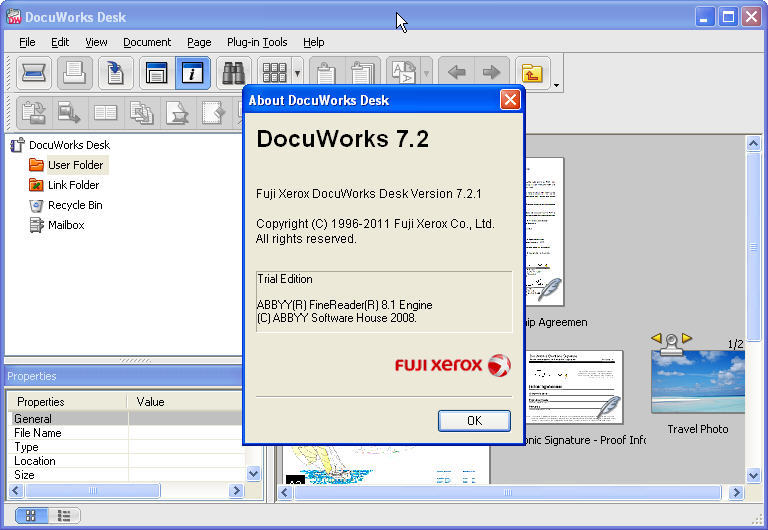Open the File menu

point(27,42)
